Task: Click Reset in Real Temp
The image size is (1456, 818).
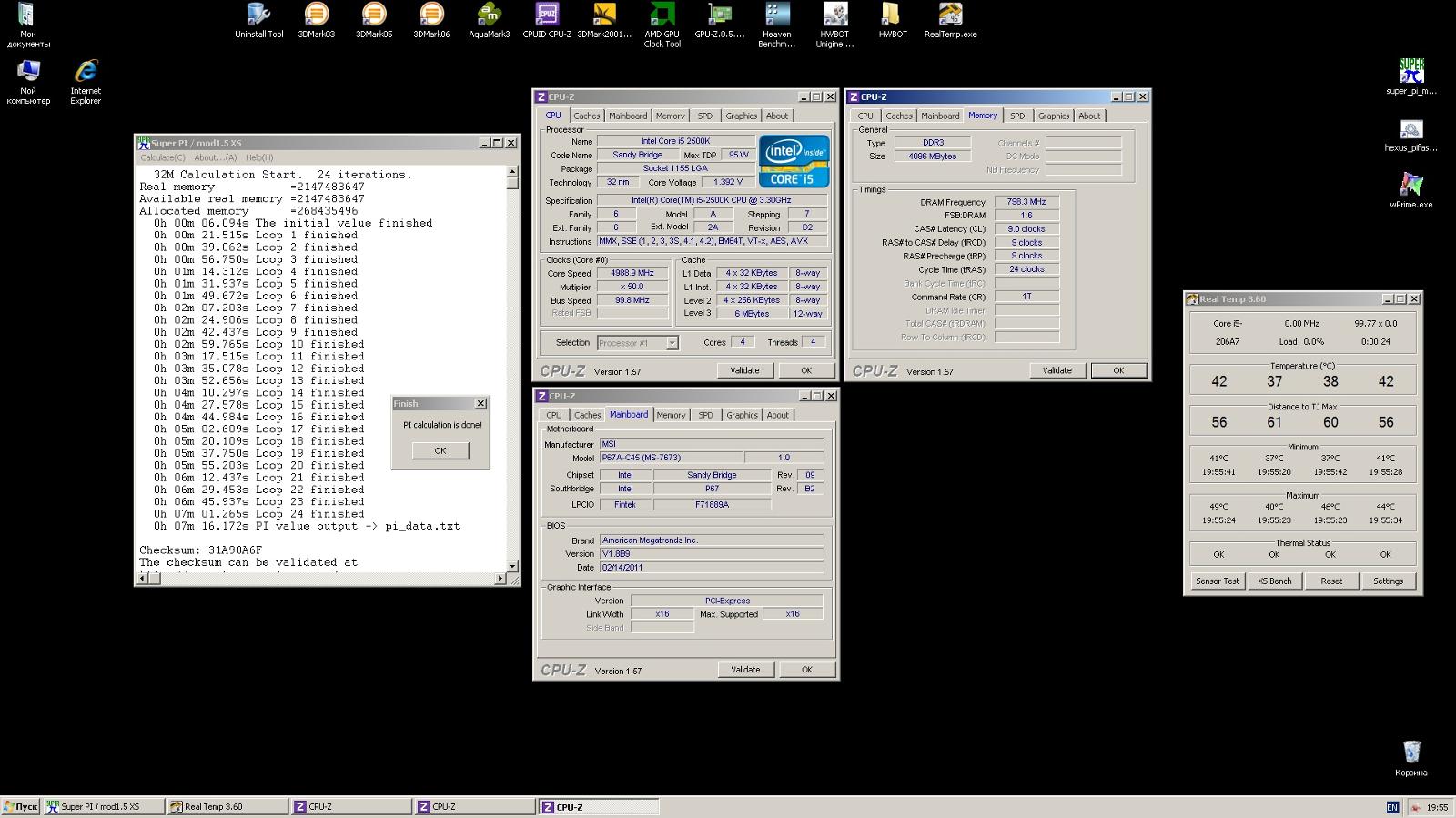Action: pyautogui.click(x=1331, y=581)
